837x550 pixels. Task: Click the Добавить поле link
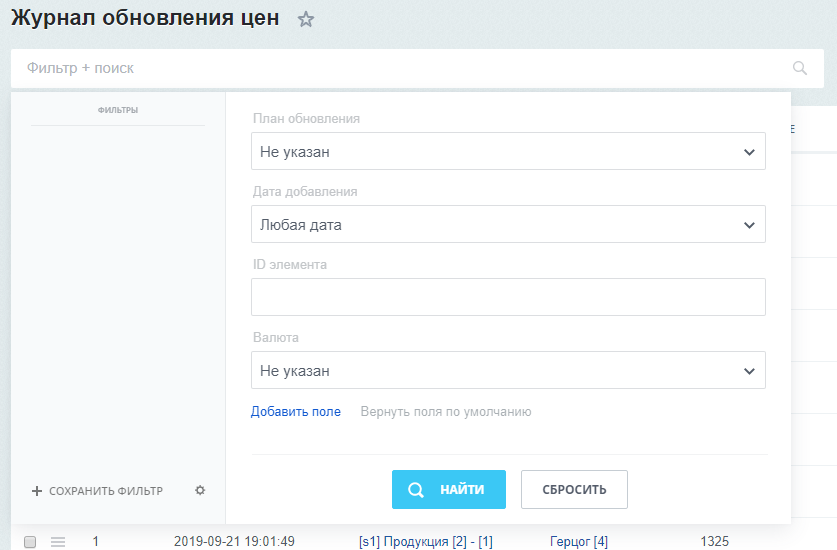point(296,412)
